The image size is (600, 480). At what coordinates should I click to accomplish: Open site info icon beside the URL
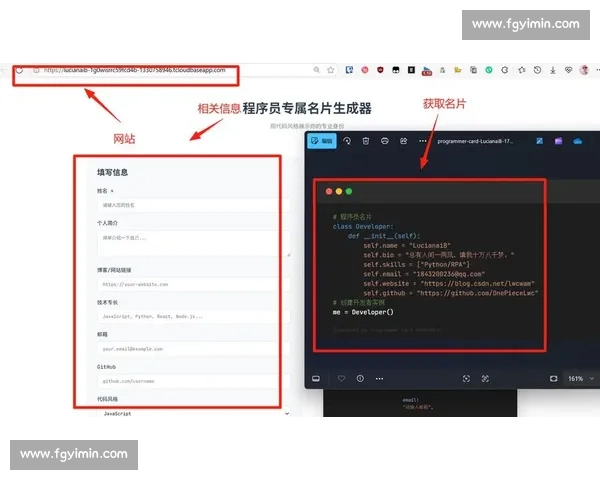click(x=36, y=70)
